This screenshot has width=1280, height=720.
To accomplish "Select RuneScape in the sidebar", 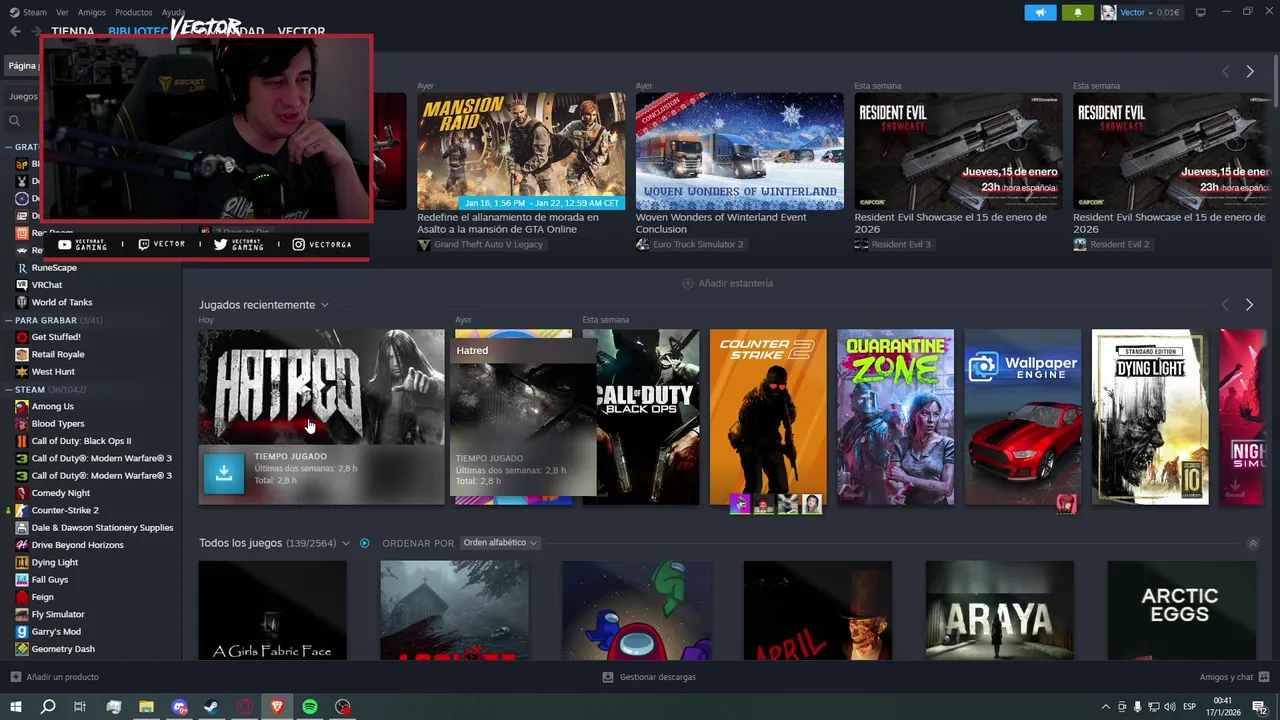I will pos(54,268).
